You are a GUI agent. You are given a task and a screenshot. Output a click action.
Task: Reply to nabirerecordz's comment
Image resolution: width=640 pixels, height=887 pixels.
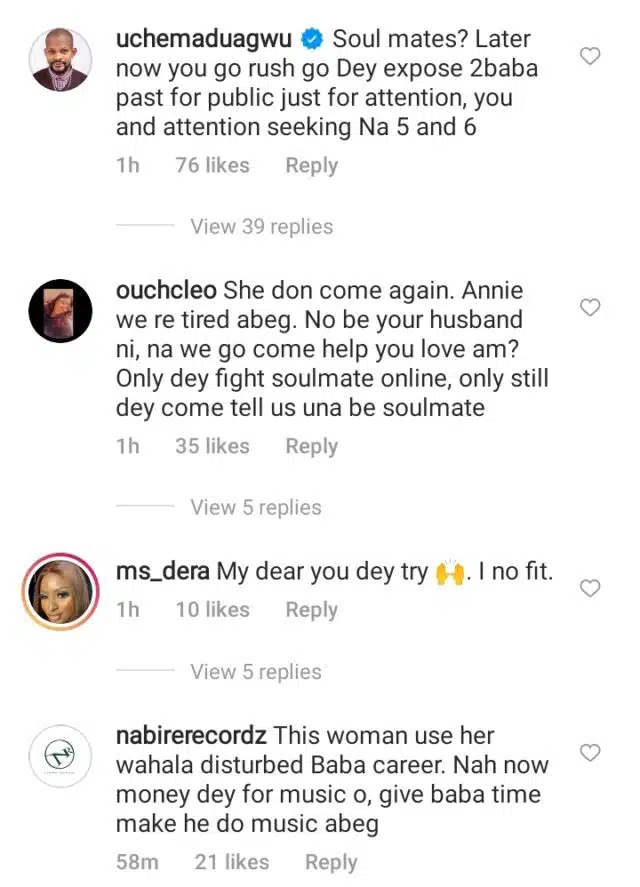(331, 861)
